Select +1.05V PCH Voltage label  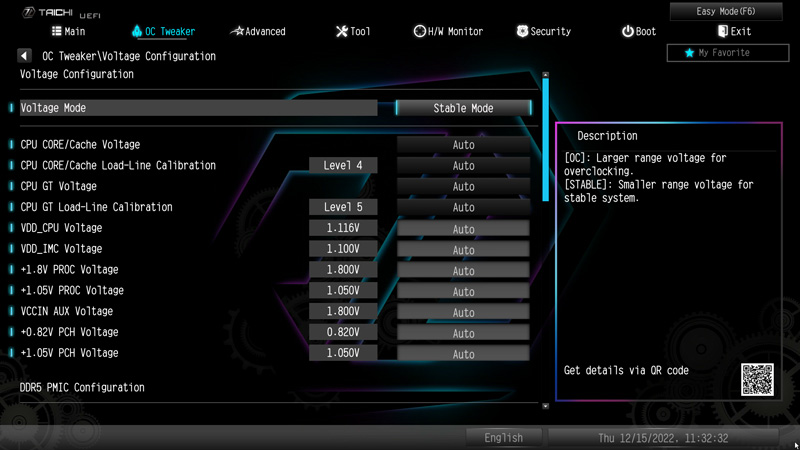click(x=69, y=353)
